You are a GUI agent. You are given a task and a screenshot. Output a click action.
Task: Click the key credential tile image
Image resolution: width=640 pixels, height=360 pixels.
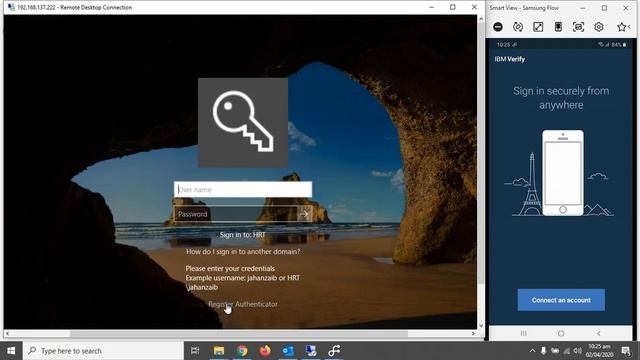(x=243, y=123)
